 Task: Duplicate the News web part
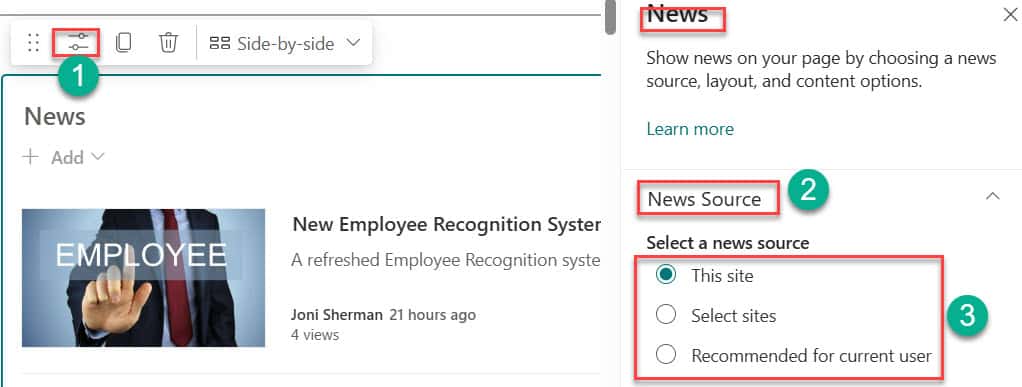tap(123, 43)
